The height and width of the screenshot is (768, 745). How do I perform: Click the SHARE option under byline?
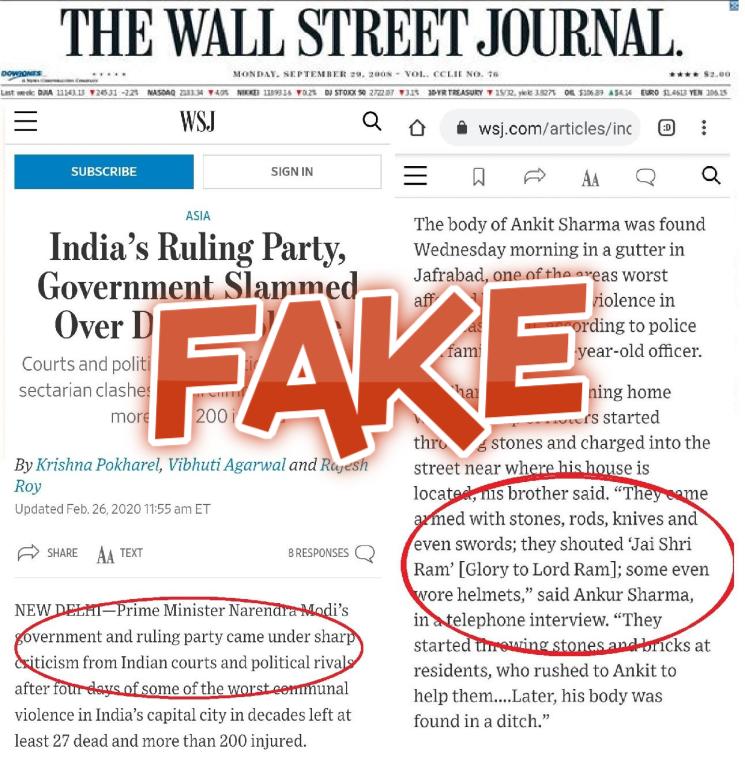tap(48, 553)
